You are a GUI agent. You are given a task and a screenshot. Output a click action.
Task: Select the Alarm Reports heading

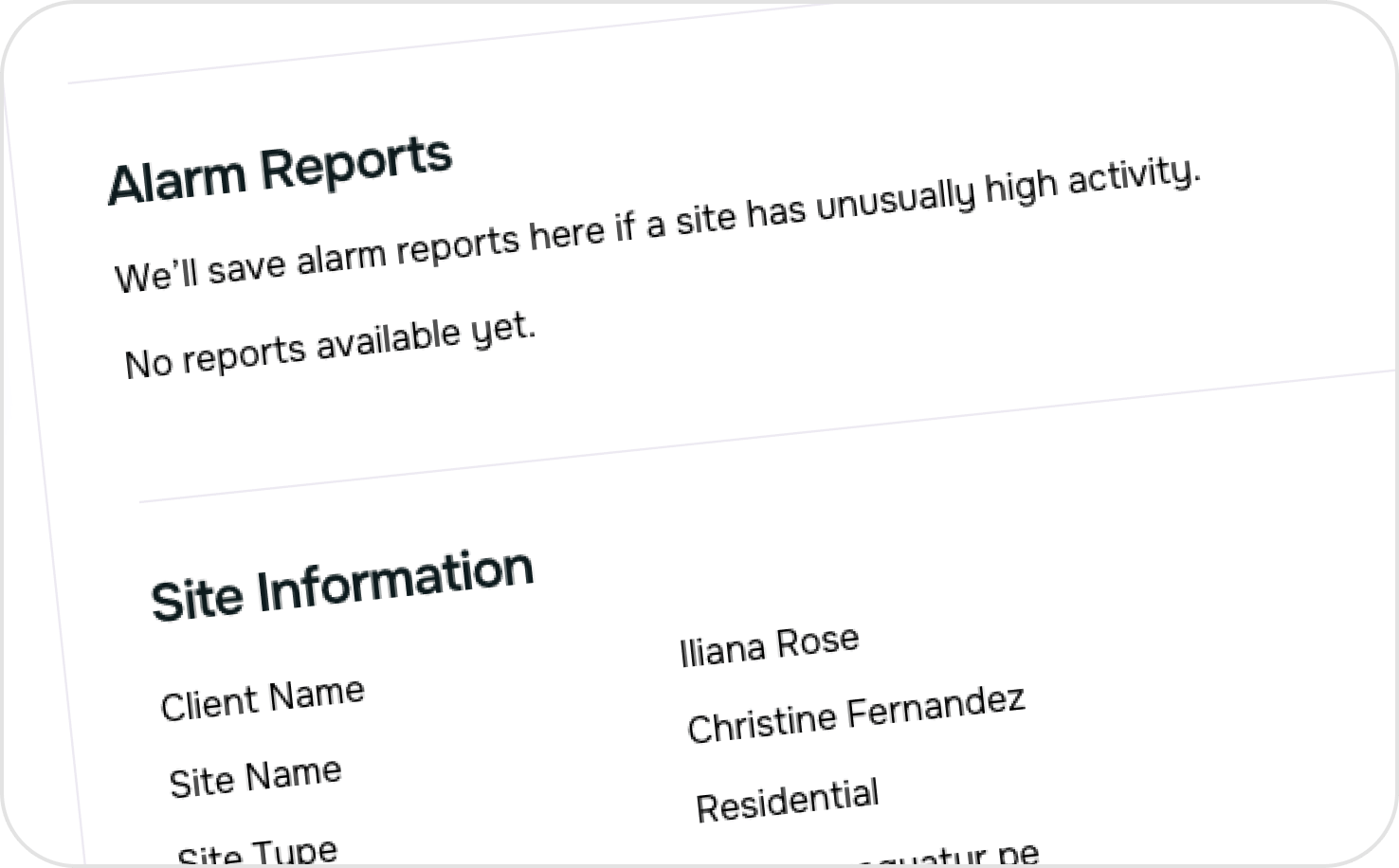pyautogui.click(x=280, y=171)
